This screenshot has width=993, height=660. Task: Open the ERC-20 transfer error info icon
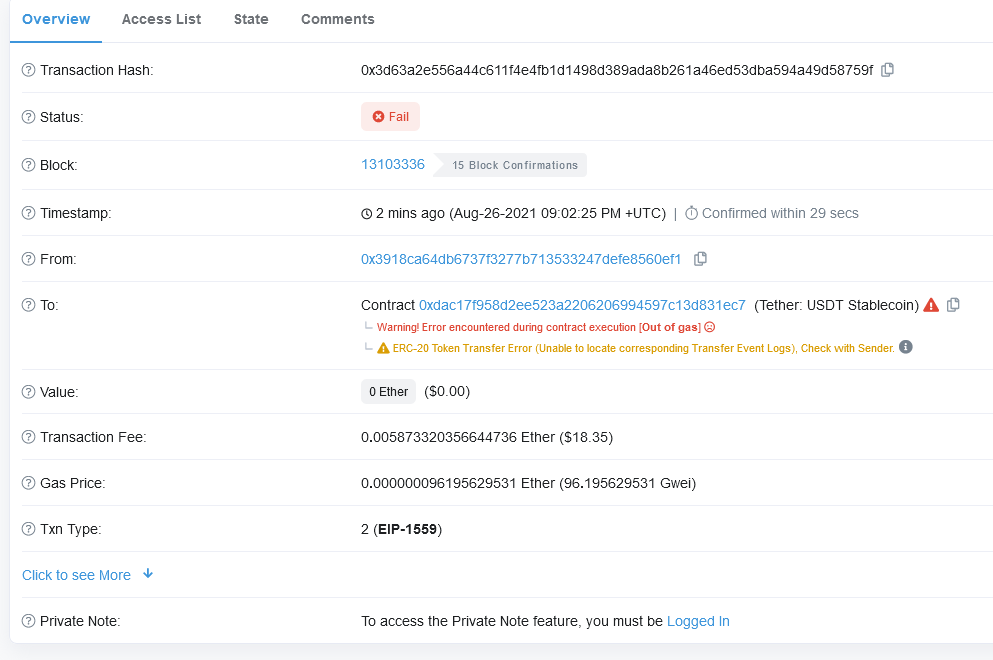tap(906, 347)
